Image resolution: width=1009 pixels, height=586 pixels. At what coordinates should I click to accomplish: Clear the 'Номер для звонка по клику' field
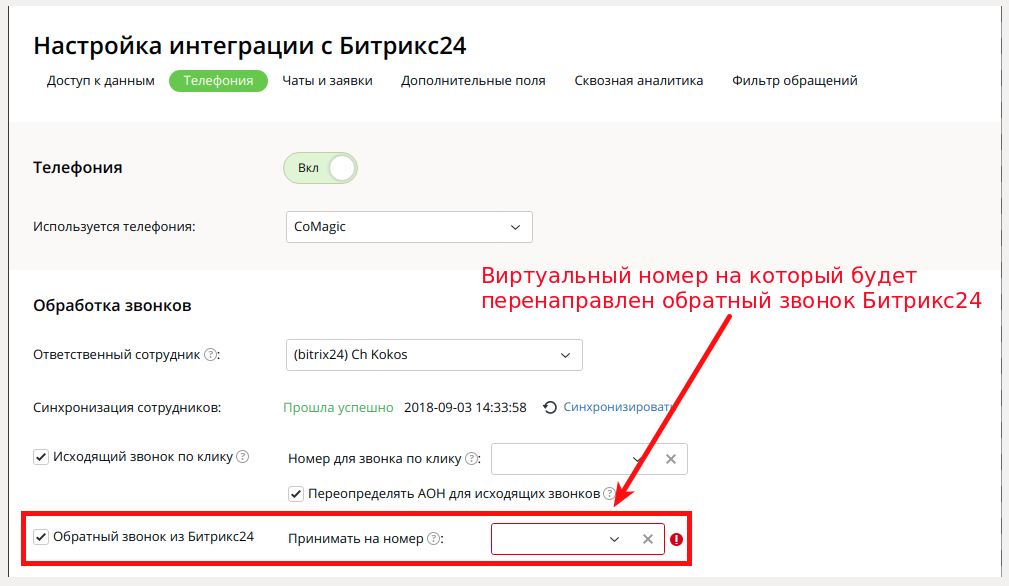[x=671, y=459]
